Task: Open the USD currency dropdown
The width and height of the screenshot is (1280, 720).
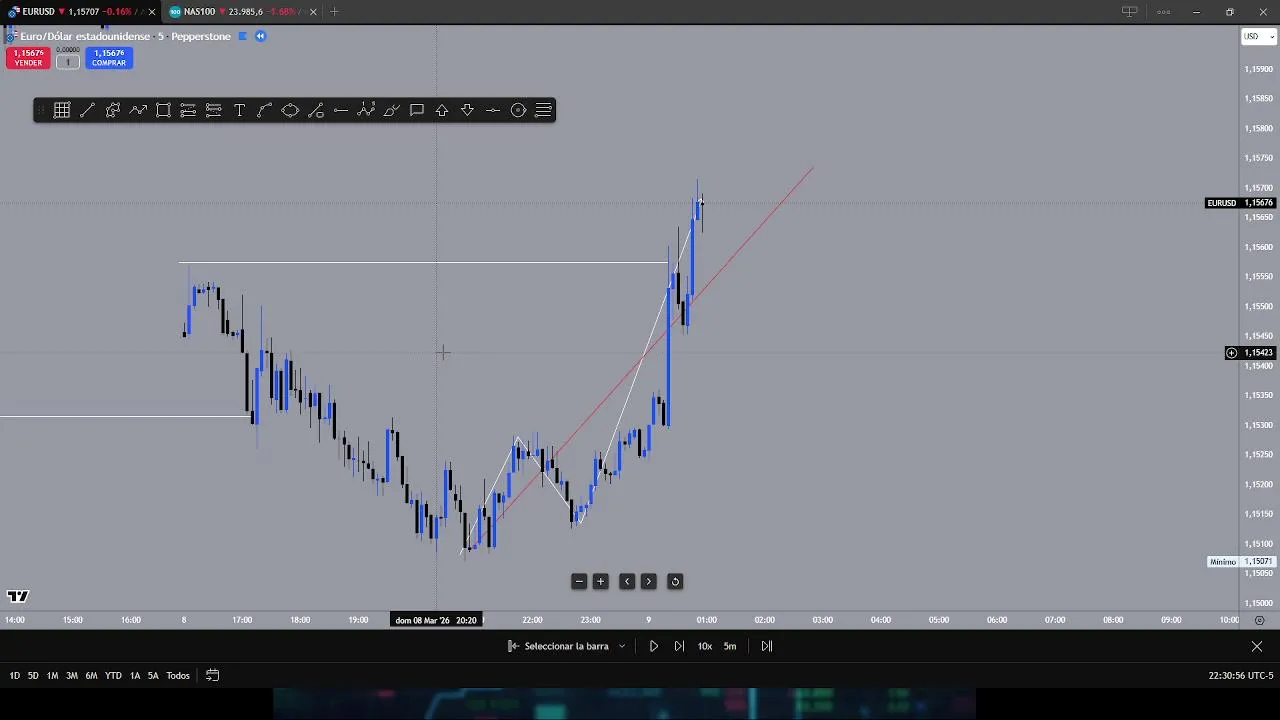Action: (1258, 36)
